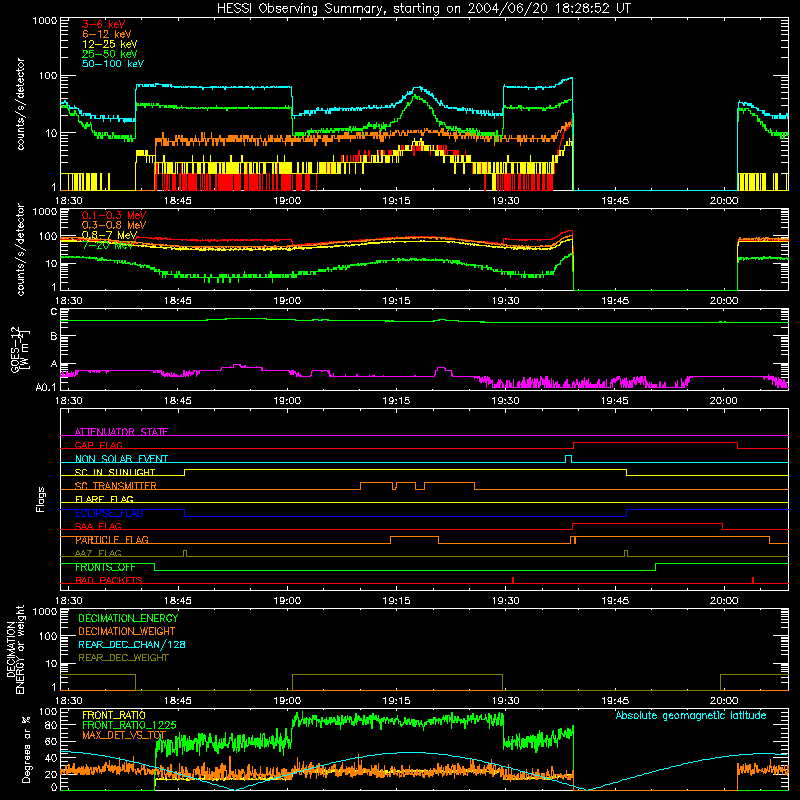The width and height of the screenshot is (800, 800).
Task: Click the HESSI Observing Summary title text
Action: tap(424, 9)
